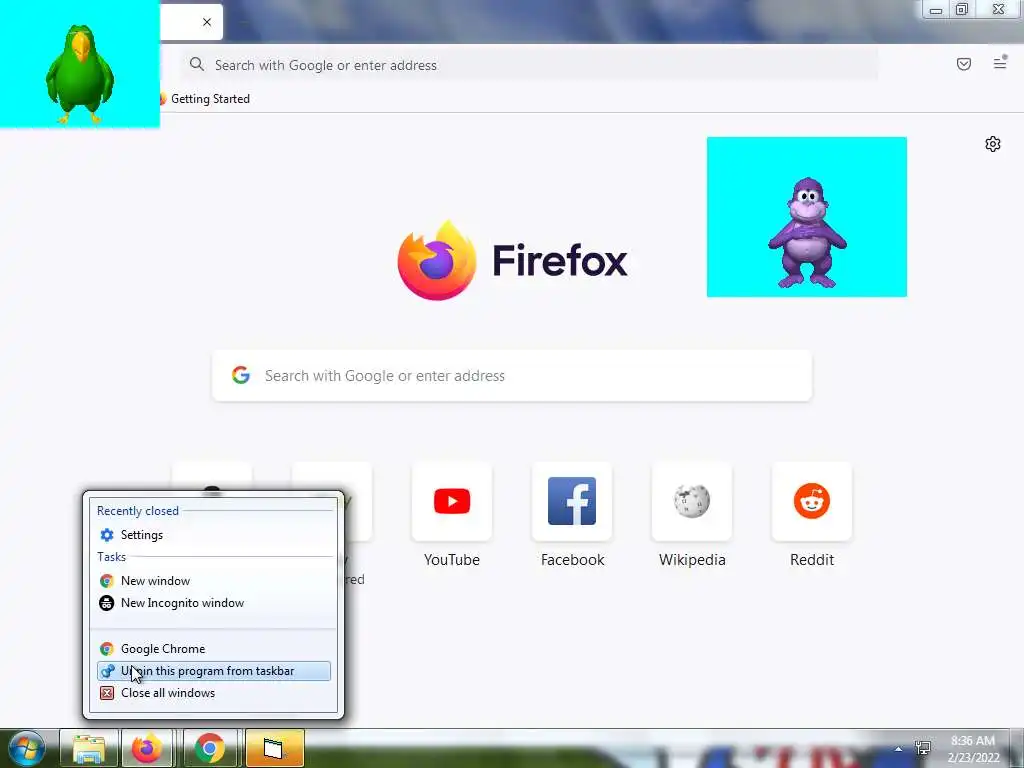Click the Tasks header in jump list
Viewport: 1024px width, 768px height.
tap(112, 556)
